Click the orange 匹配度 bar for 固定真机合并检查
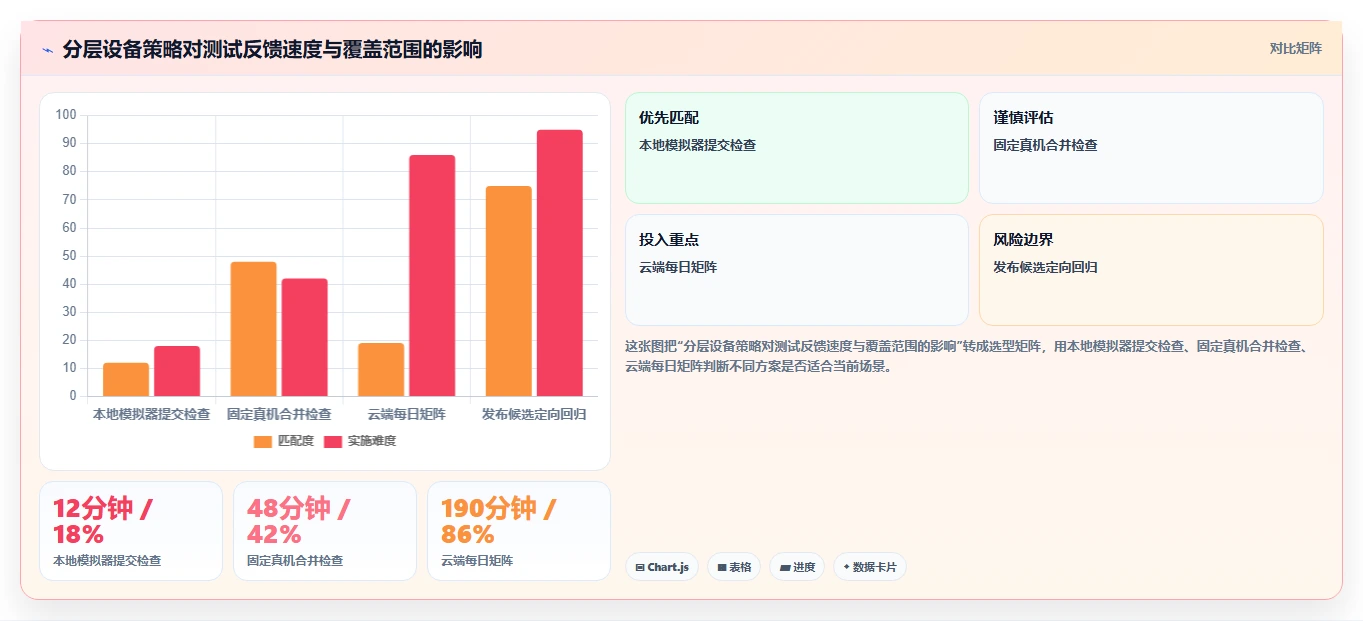1363x621 pixels. tap(253, 329)
